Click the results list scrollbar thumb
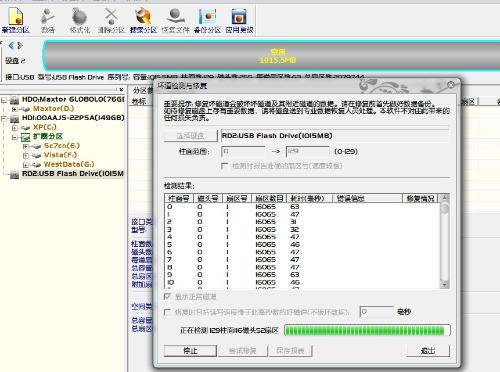 [x=444, y=209]
